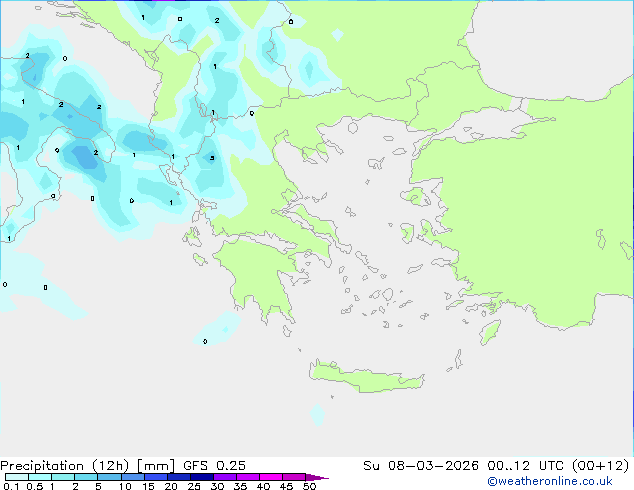634x490 pixels.
Task: Click the legend label "25"
Action: click(x=194, y=486)
